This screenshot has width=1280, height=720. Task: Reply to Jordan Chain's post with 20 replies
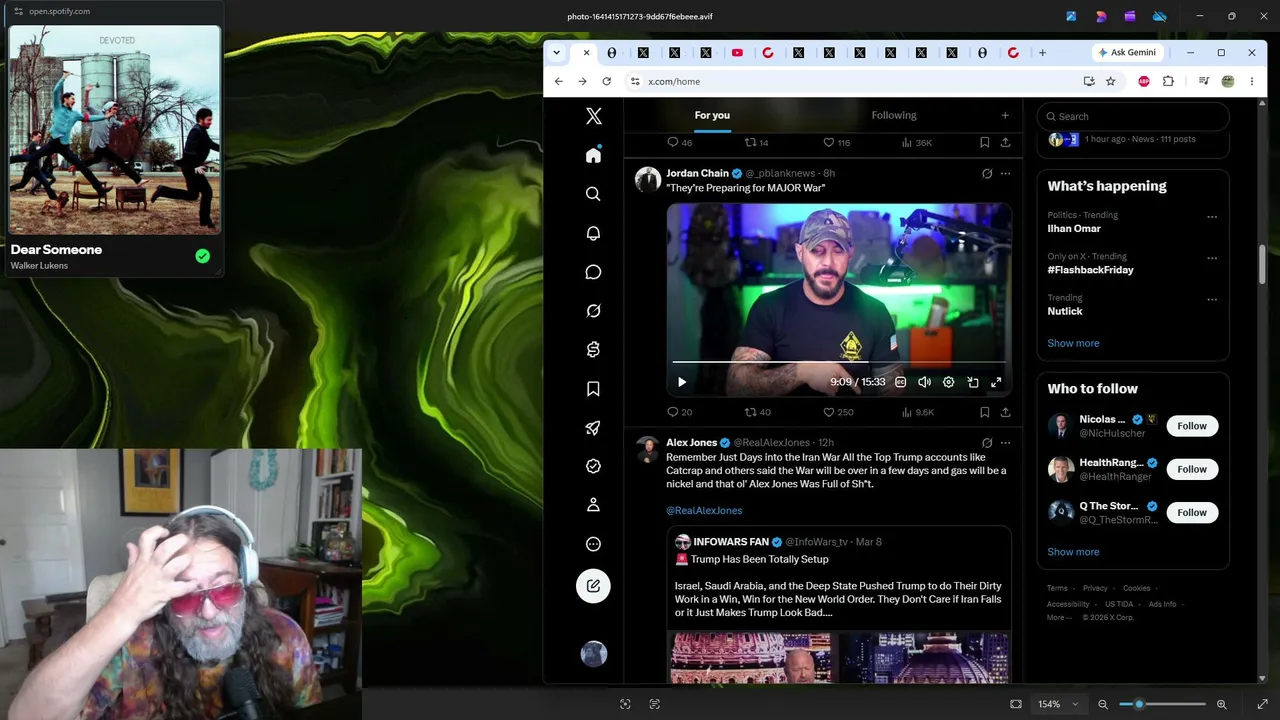coord(680,412)
